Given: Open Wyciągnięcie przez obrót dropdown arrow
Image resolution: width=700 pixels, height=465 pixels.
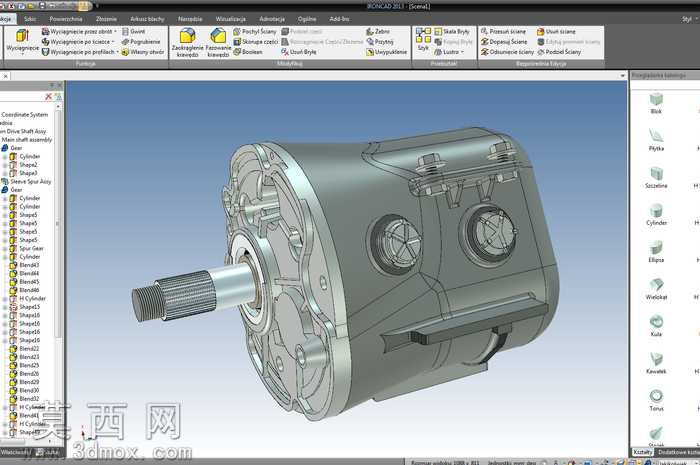Looking at the screenshot, I should [x=115, y=32].
